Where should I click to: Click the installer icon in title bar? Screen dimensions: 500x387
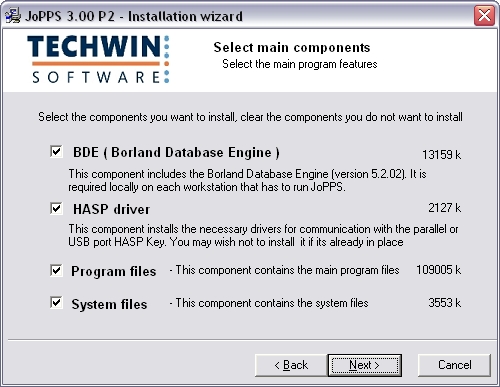tap(13, 16)
